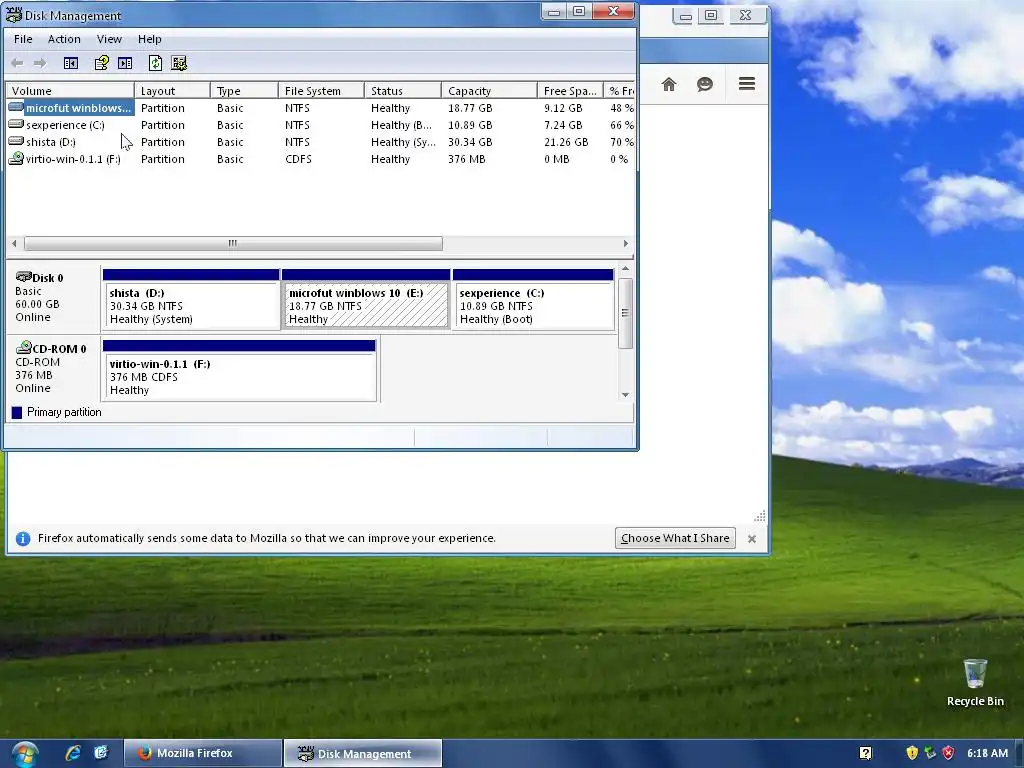Click the 6:18 AM taskbar clock
Screen dimensions: 1024x768
point(987,753)
